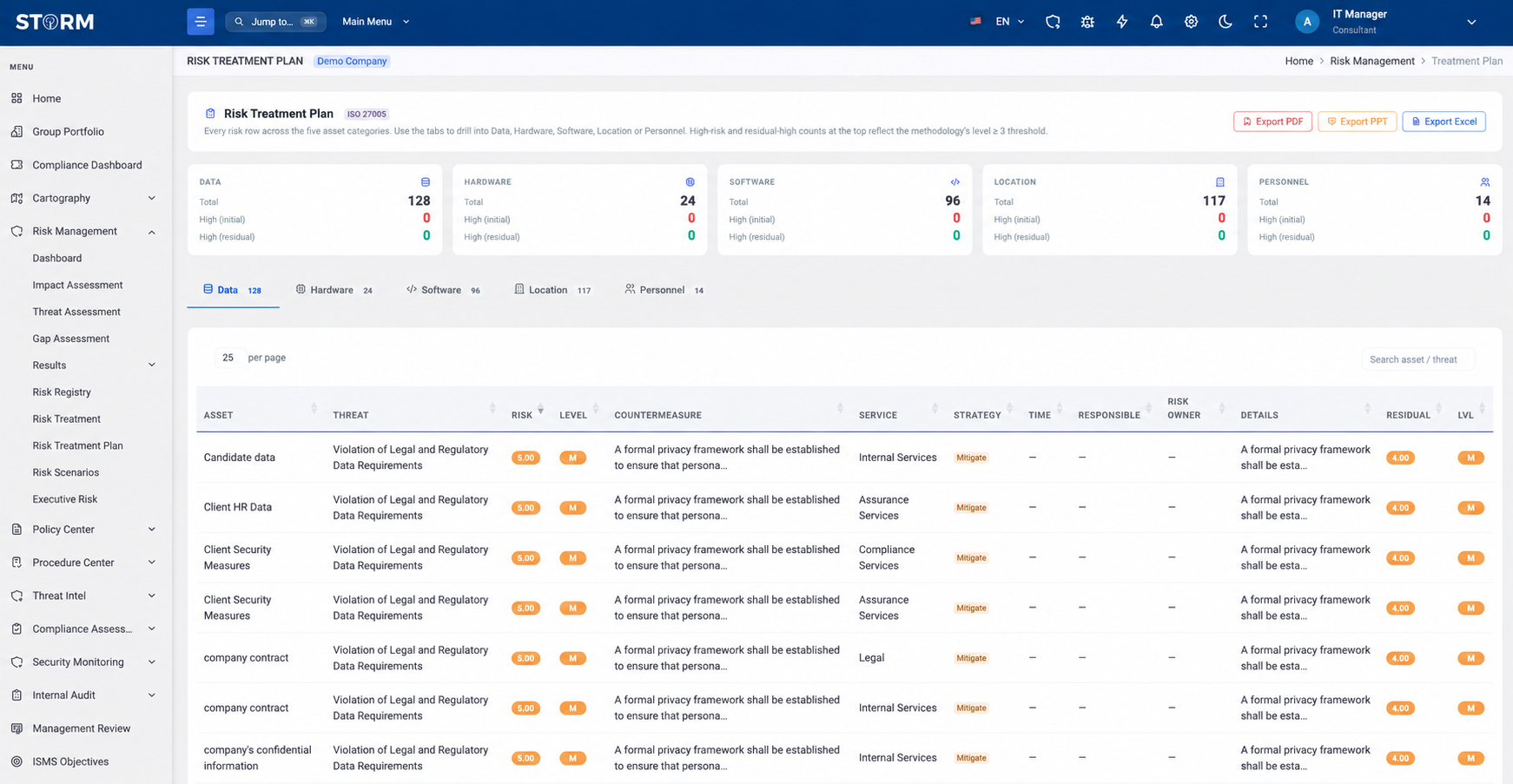Open notifications bell icon

point(1156,22)
